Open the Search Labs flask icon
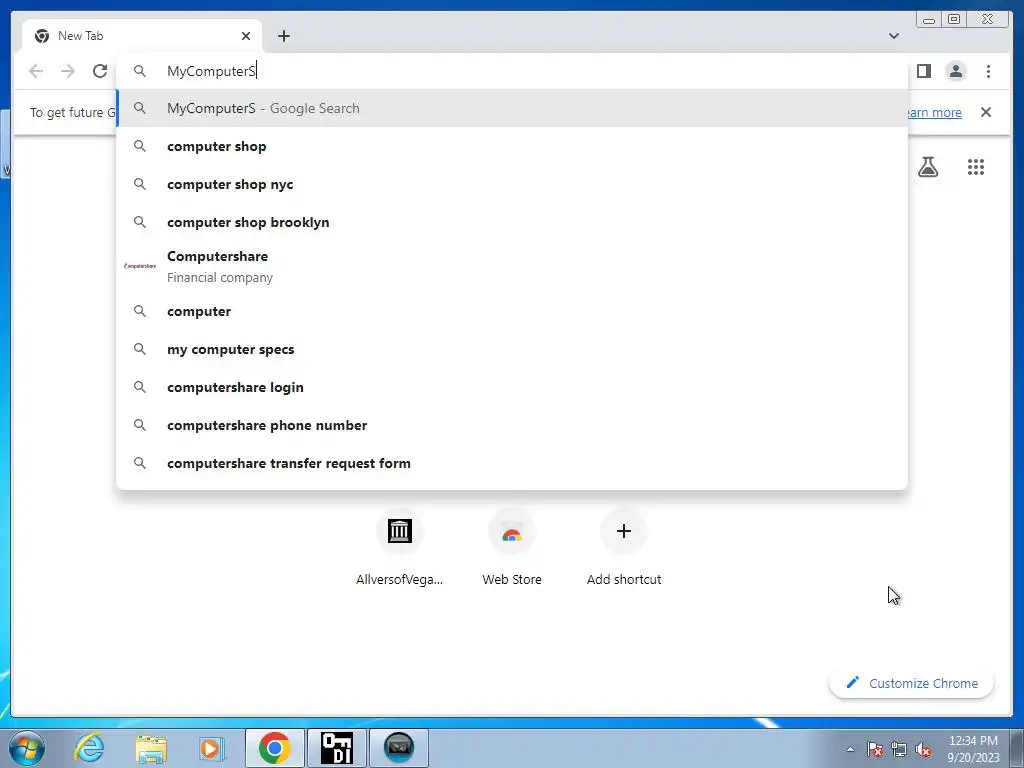 [927, 167]
